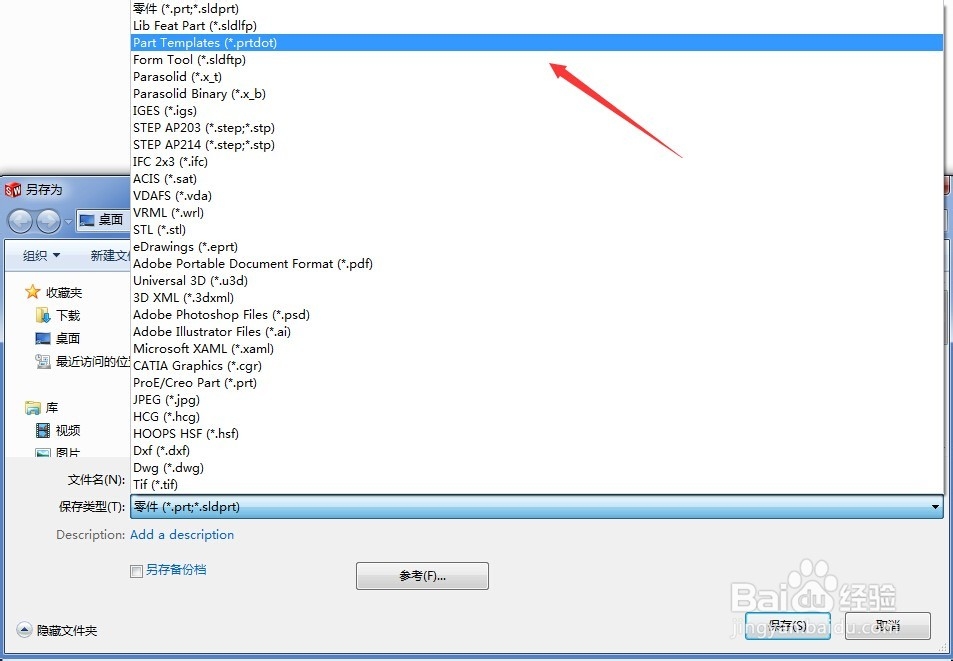
Task: Select eDrawings (*.eprt) file type
Action: point(537,247)
